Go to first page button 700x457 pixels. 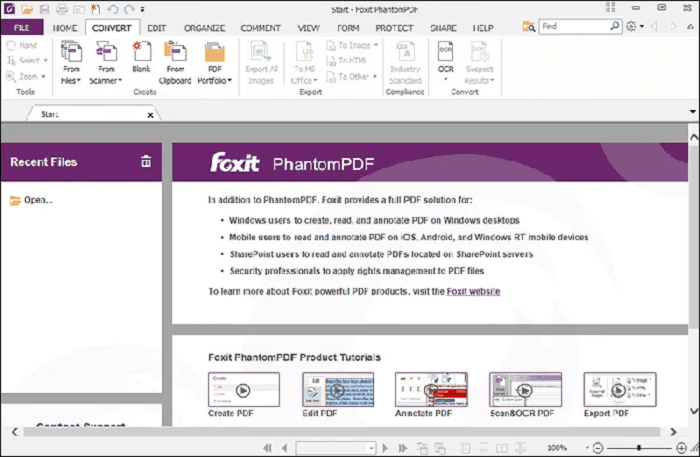click(267, 448)
